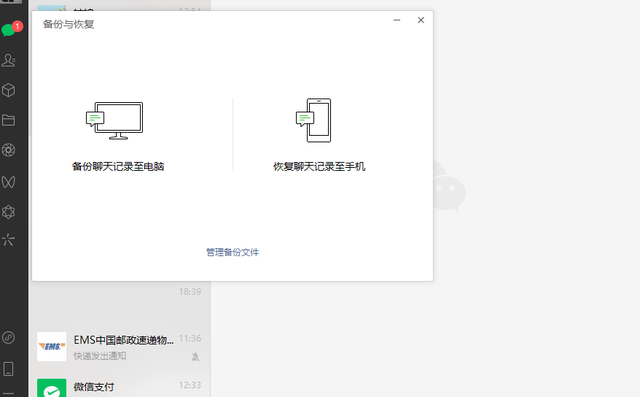640x397 pixels.
Task: Open the Mini Programs panel icon
Action: [9, 337]
